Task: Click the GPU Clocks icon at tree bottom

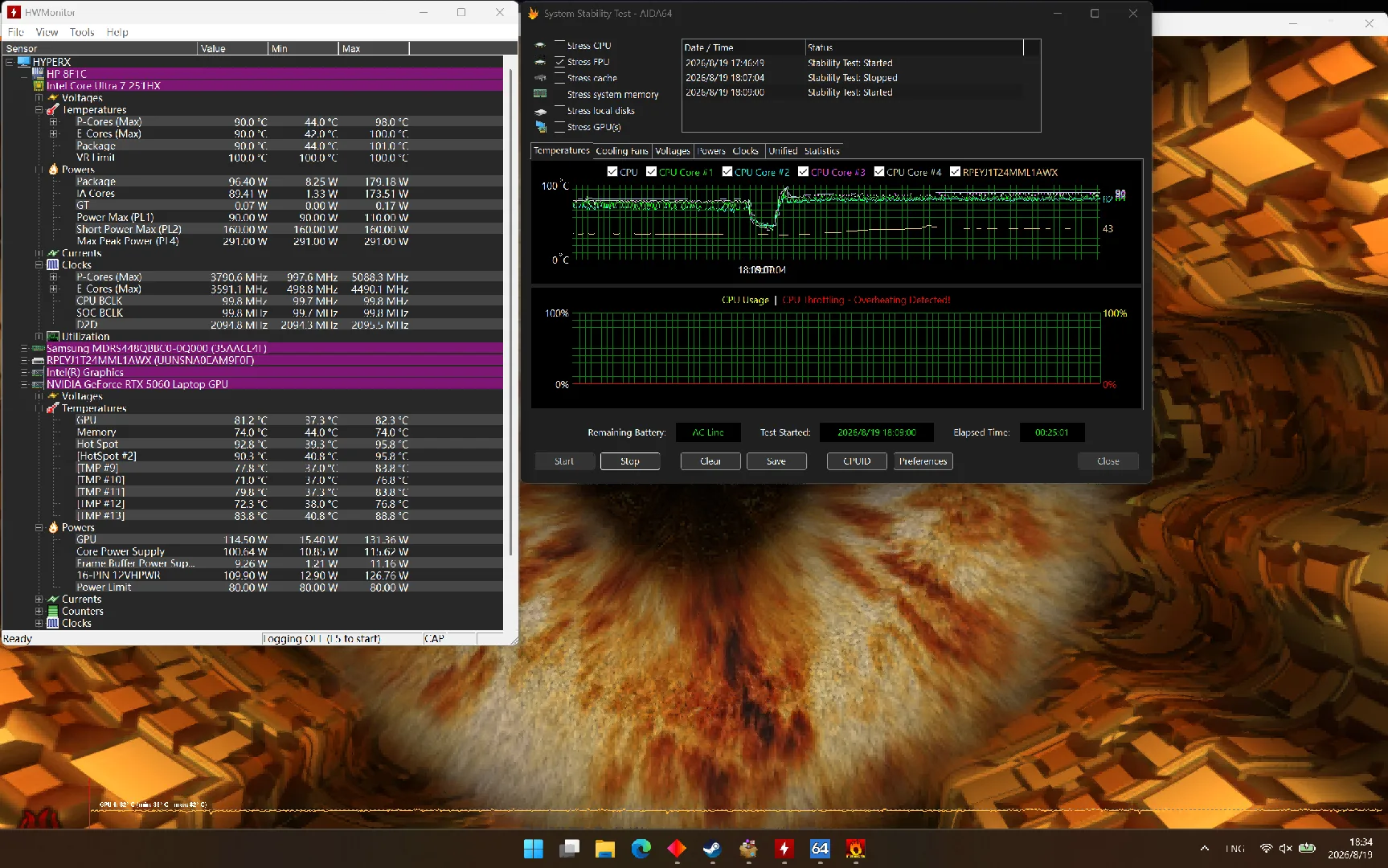Action: [x=53, y=624]
